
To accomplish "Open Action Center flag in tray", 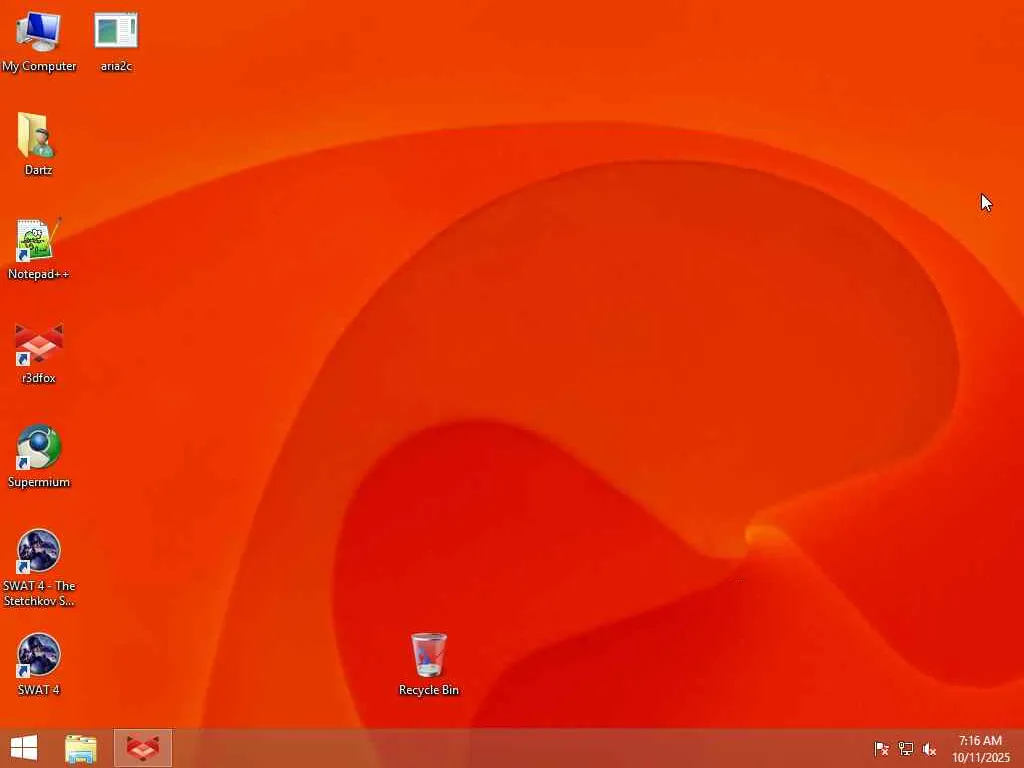I will (881, 748).
